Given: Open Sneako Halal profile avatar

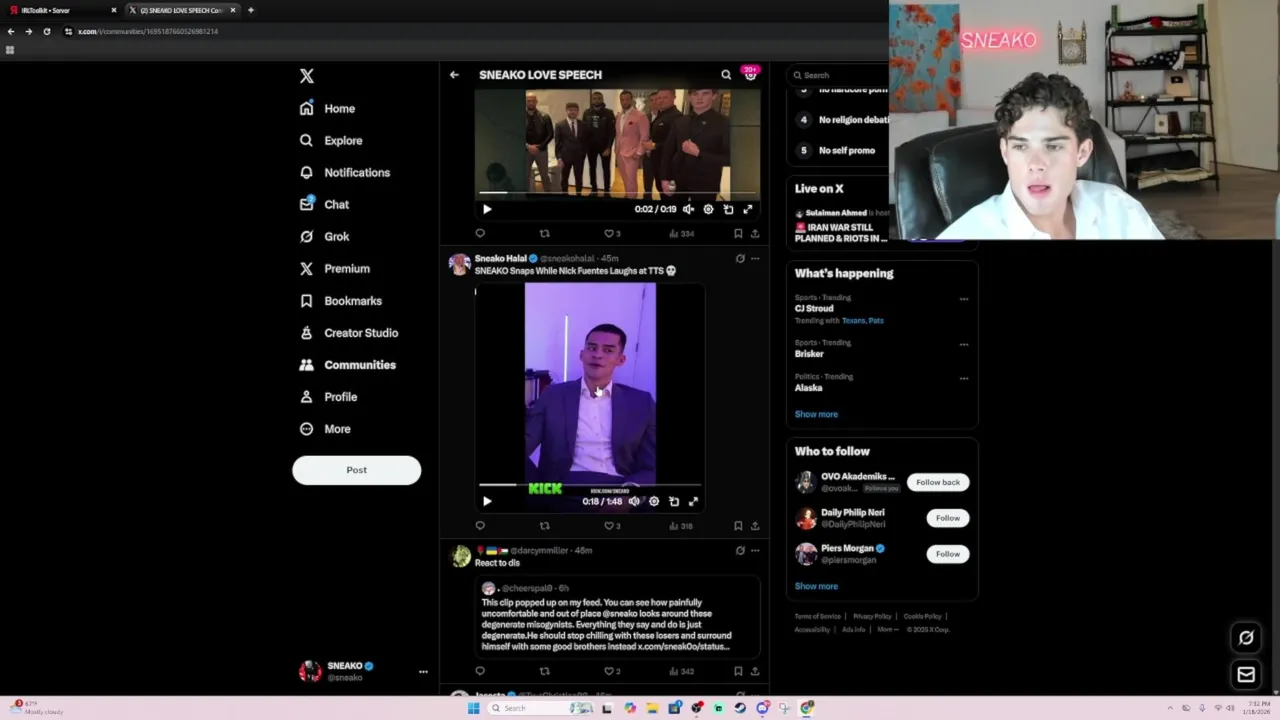Looking at the screenshot, I should 460,263.
